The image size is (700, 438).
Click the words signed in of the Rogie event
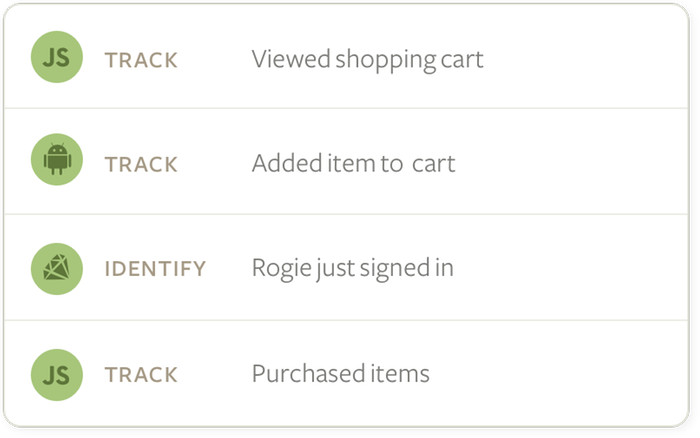coord(407,269)
